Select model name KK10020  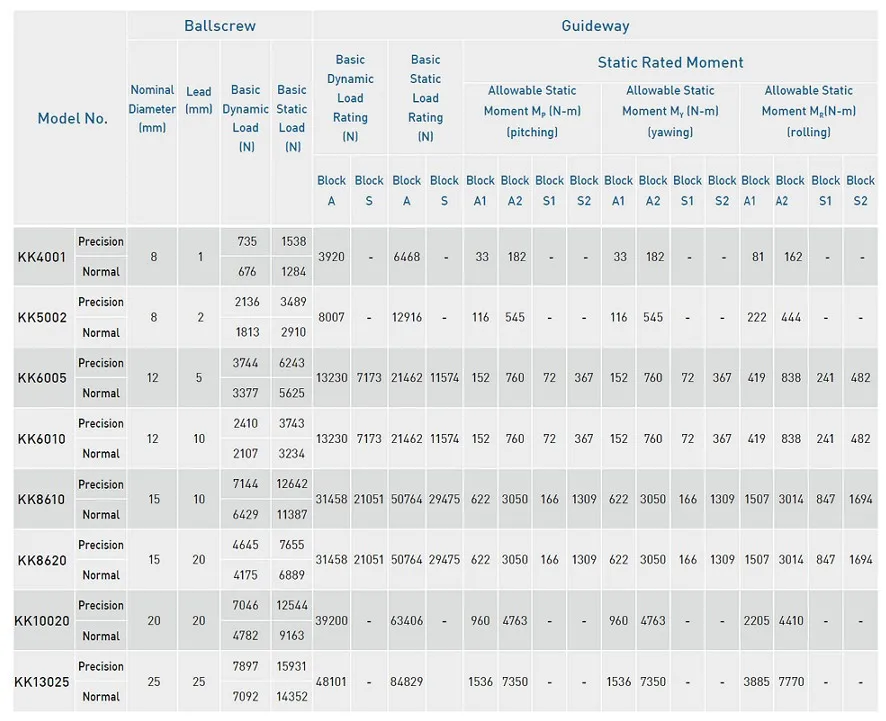(42, 621)
